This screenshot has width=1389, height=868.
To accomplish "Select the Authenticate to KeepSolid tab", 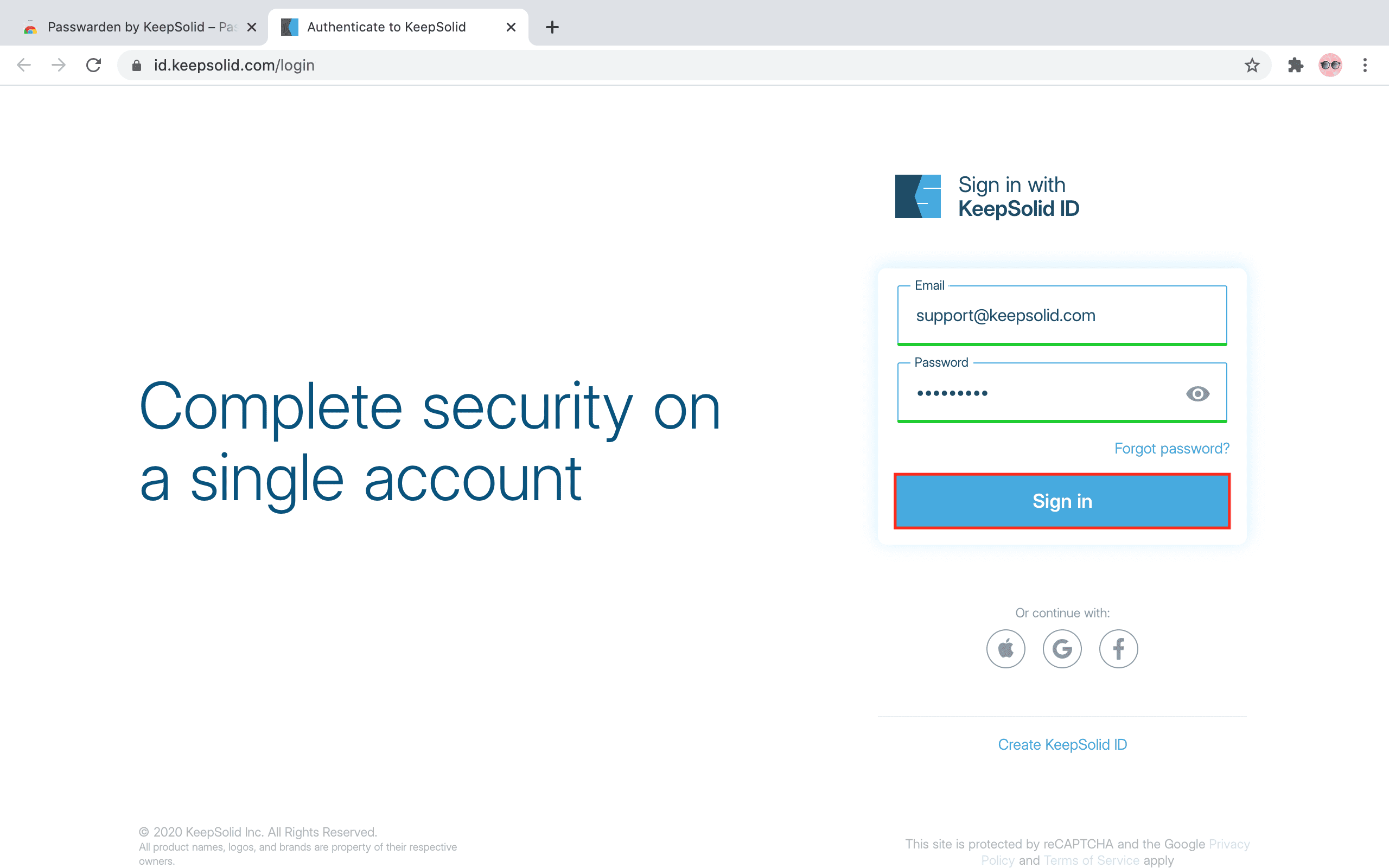I will point(386,27).
